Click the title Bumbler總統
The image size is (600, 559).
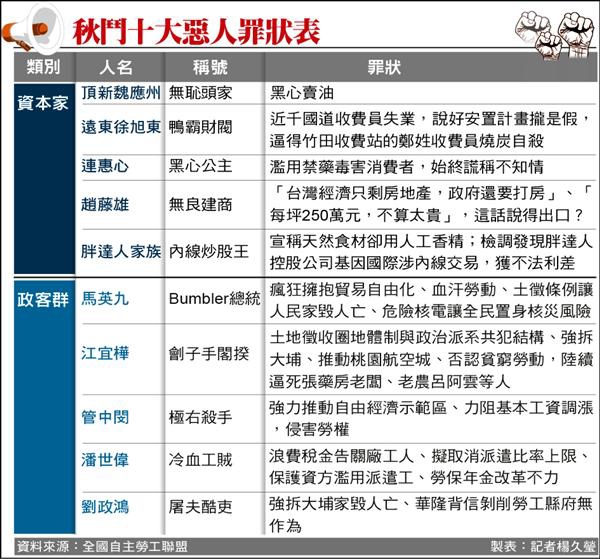(x=215, y=298)
